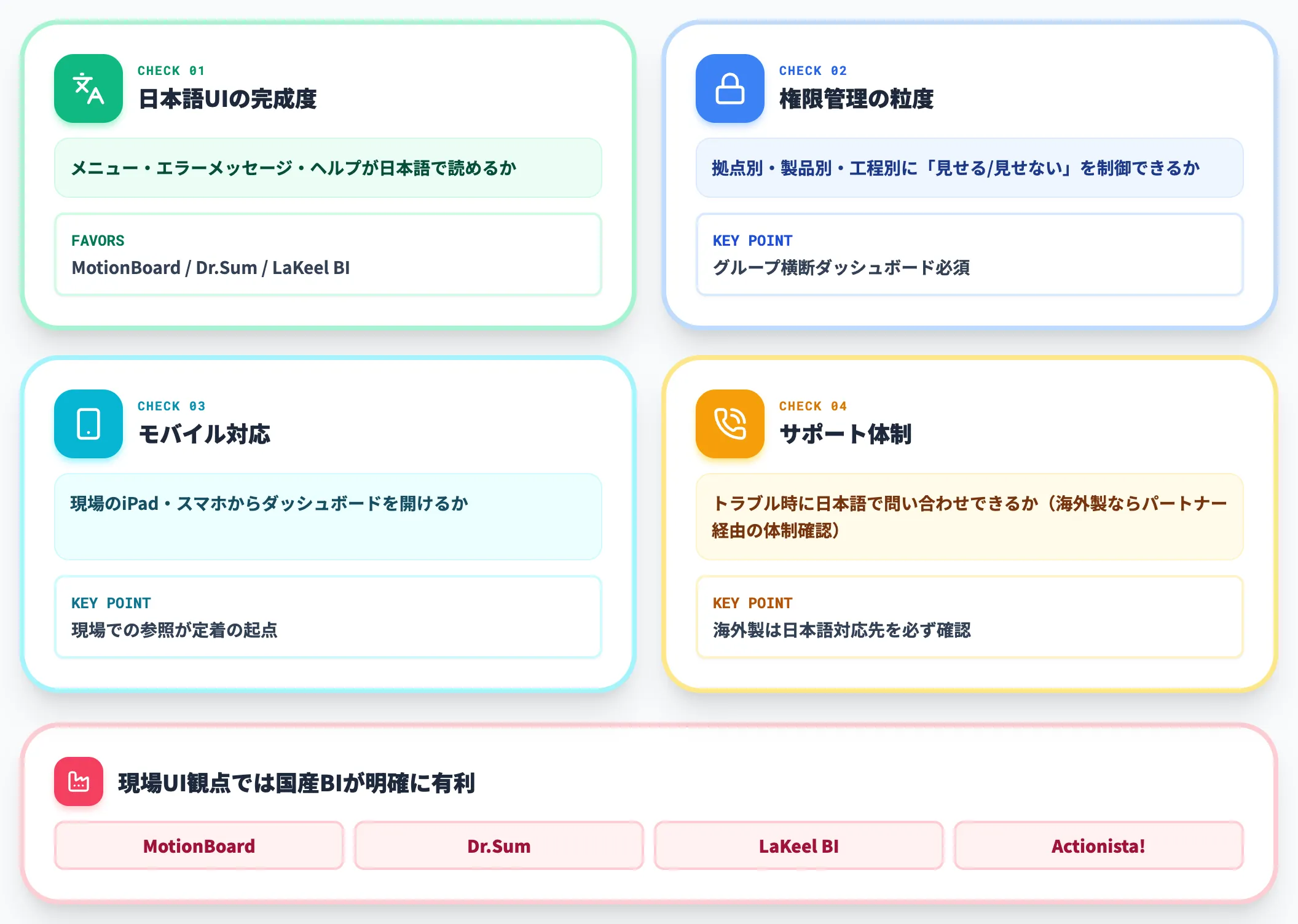The image size is (1298, 924).
Task: Click text MotionBoard / Dr.Sum / LaKeel BI
Action: (x=211, y=268)
